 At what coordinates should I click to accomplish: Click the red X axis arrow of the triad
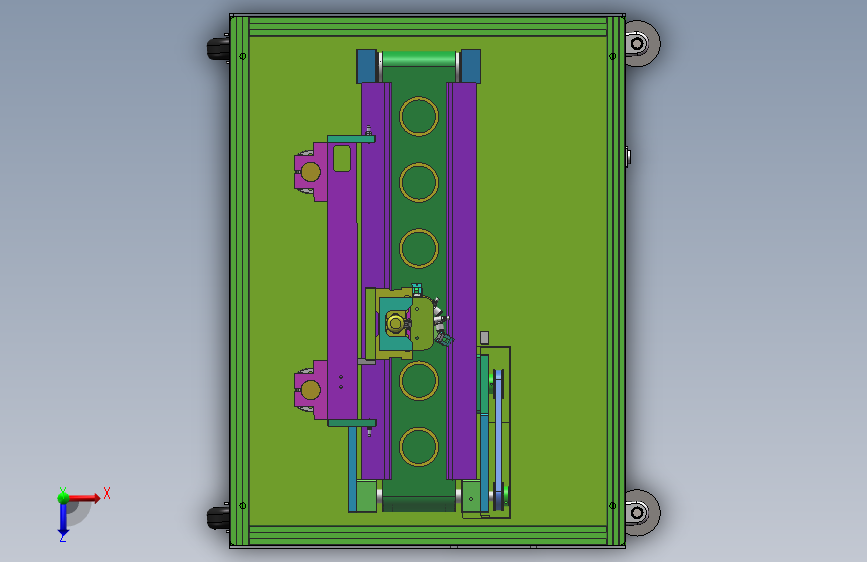pos(84,498)
